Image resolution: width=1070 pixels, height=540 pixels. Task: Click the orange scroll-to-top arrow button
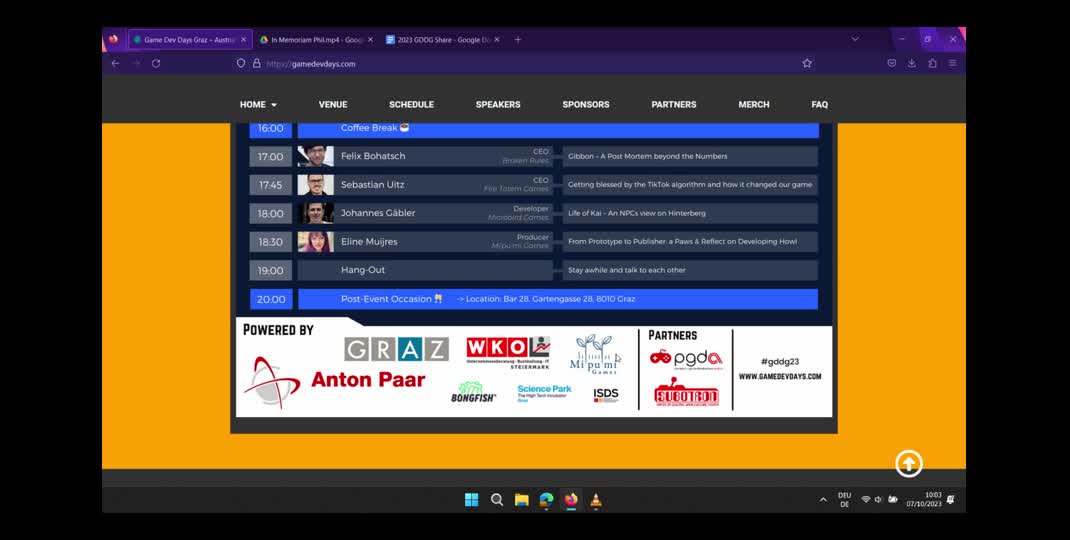click(909, 464)
